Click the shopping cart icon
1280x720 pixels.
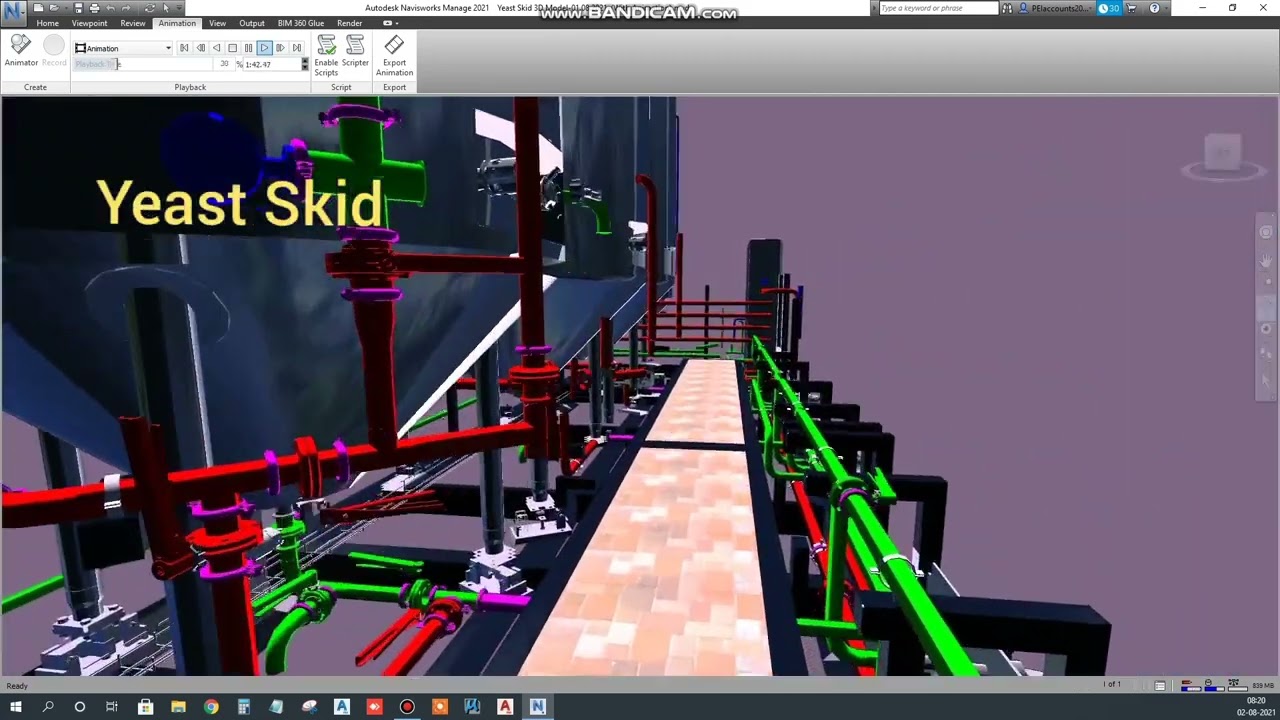coord(1133,8)
